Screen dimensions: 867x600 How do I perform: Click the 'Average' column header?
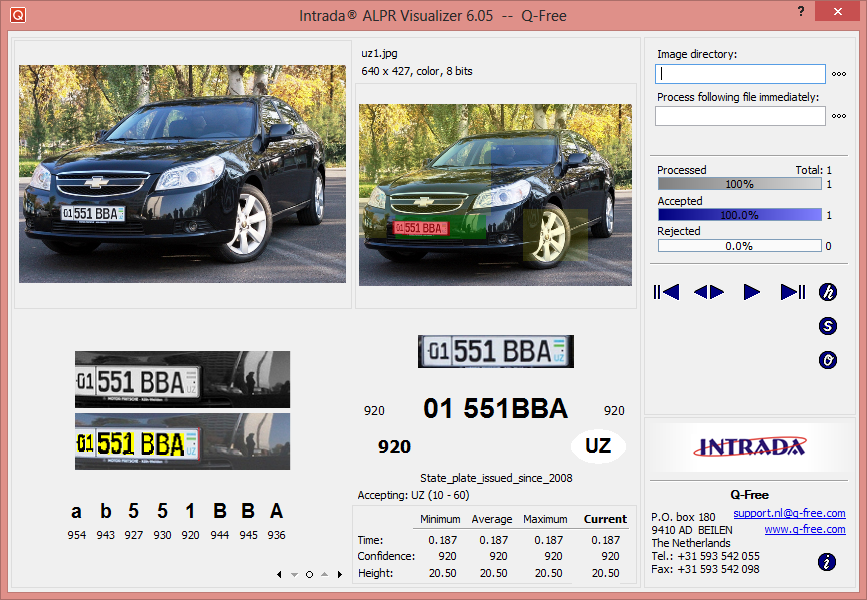(x=492, y=519)
